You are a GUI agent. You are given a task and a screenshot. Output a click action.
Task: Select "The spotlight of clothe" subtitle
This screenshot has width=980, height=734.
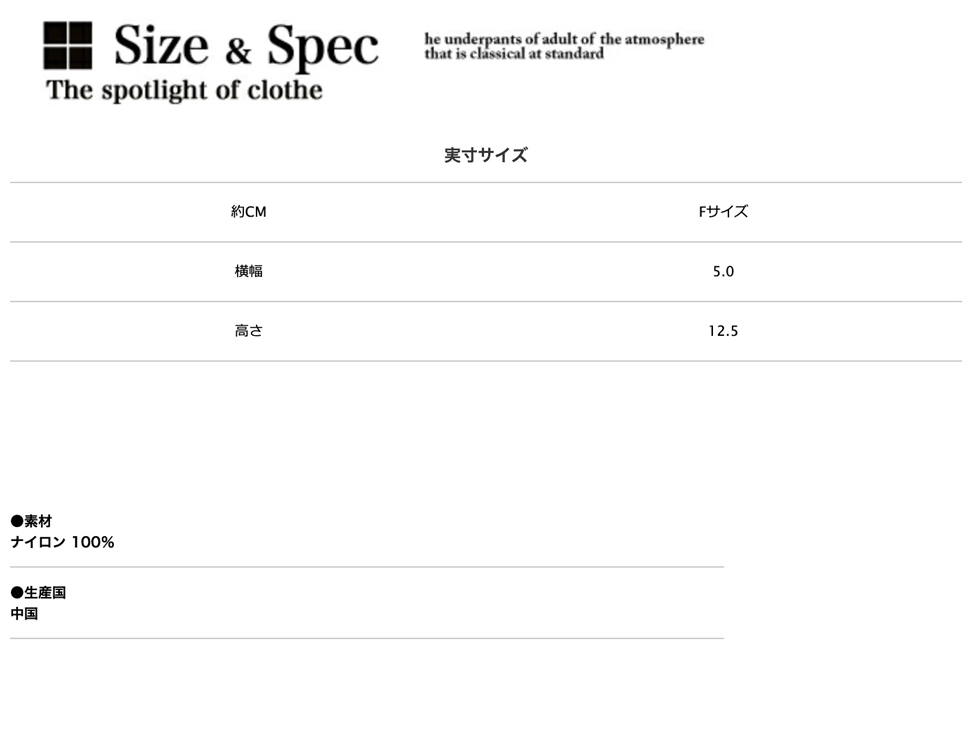pos(184,90)
